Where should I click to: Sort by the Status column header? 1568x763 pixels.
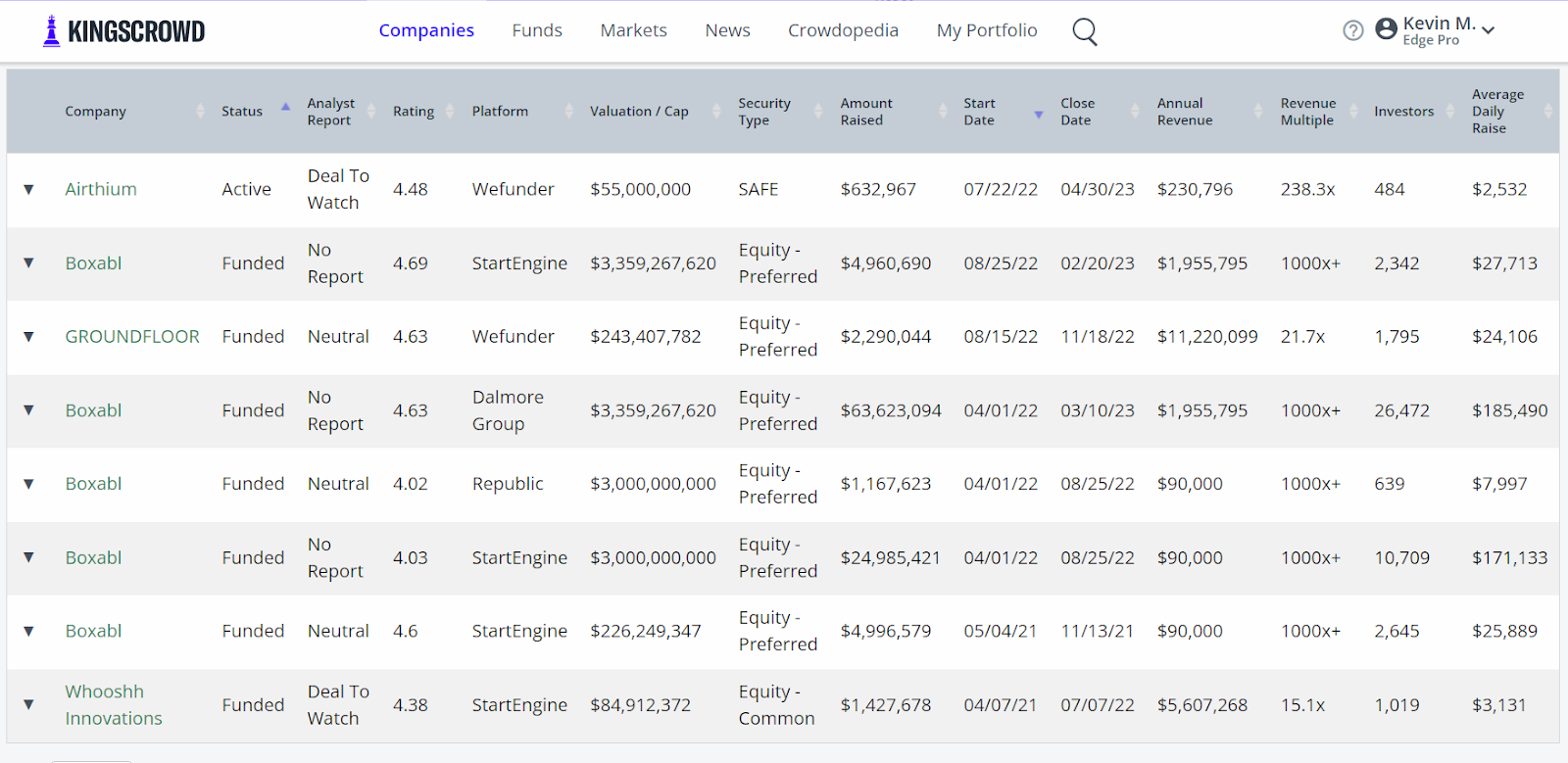click(x=241, y=112)
